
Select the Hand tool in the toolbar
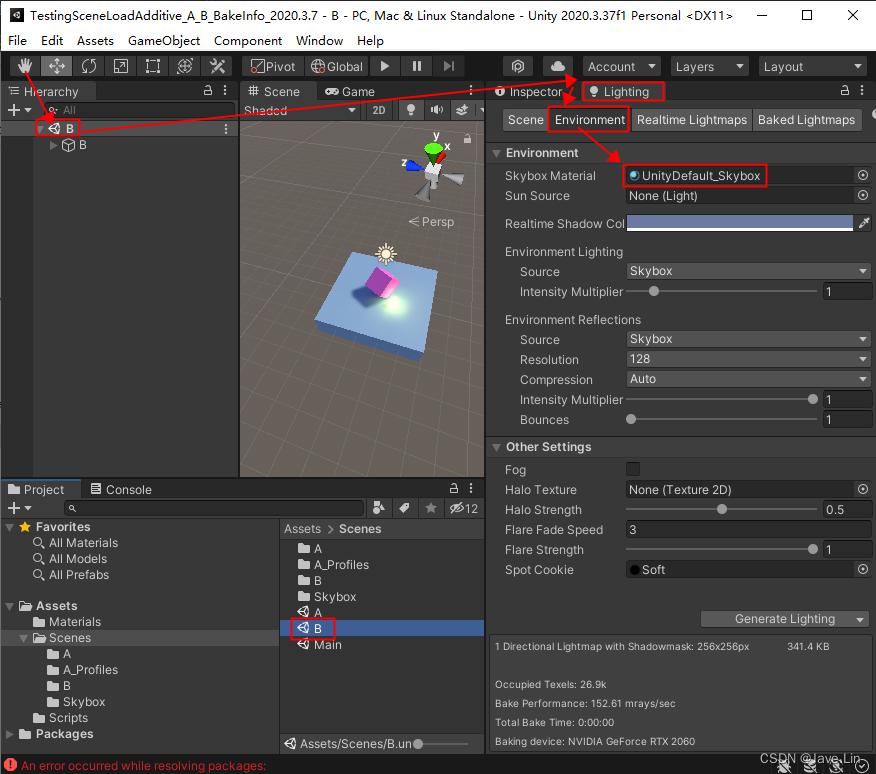click(x=22, y=66)
